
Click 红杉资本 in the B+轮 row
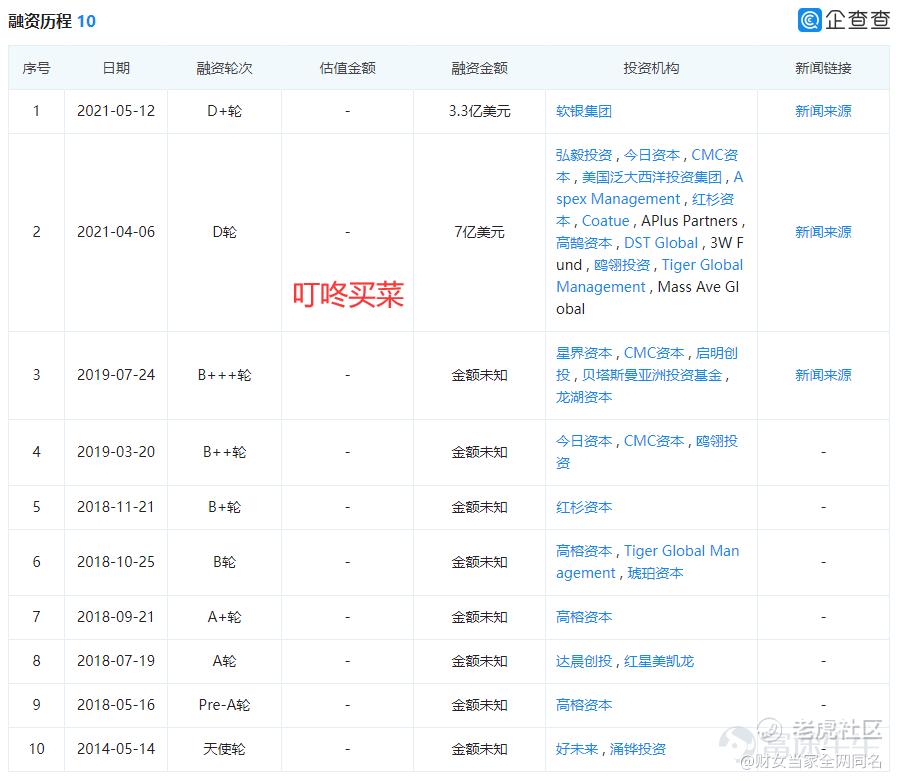[584, 507]
